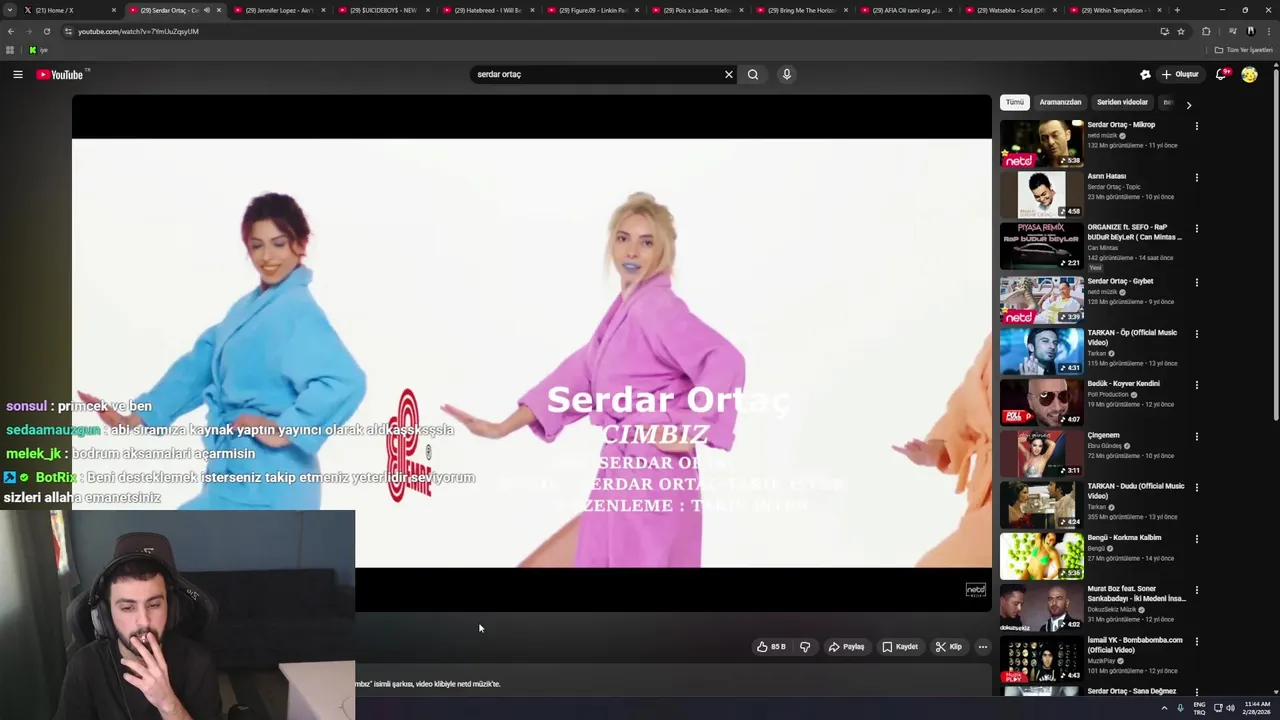Viewport: 1280px width, 720px height.
Task: Click the Kaydet save button
Action: [900, 647]
